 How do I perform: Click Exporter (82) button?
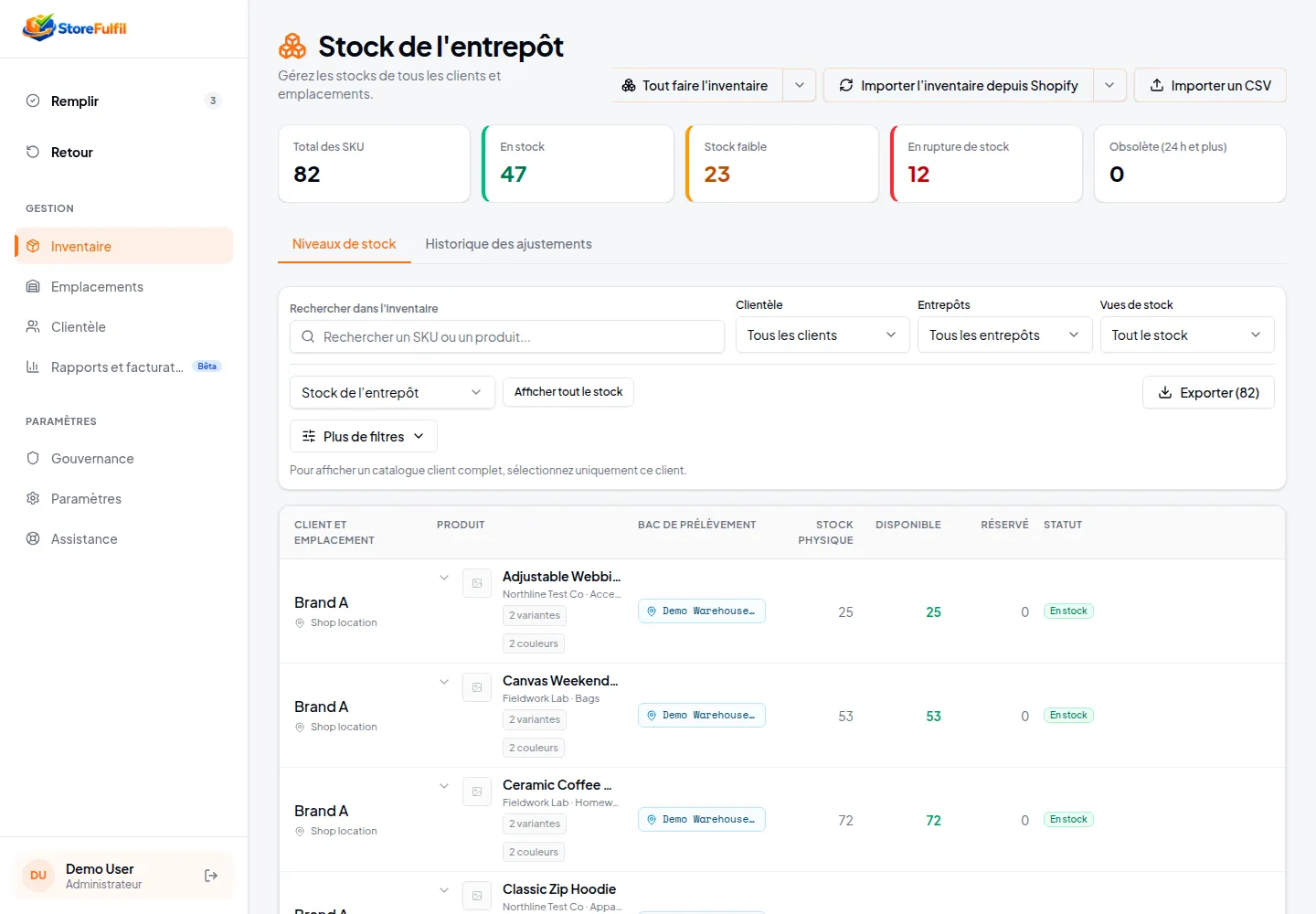point(1208,392)
